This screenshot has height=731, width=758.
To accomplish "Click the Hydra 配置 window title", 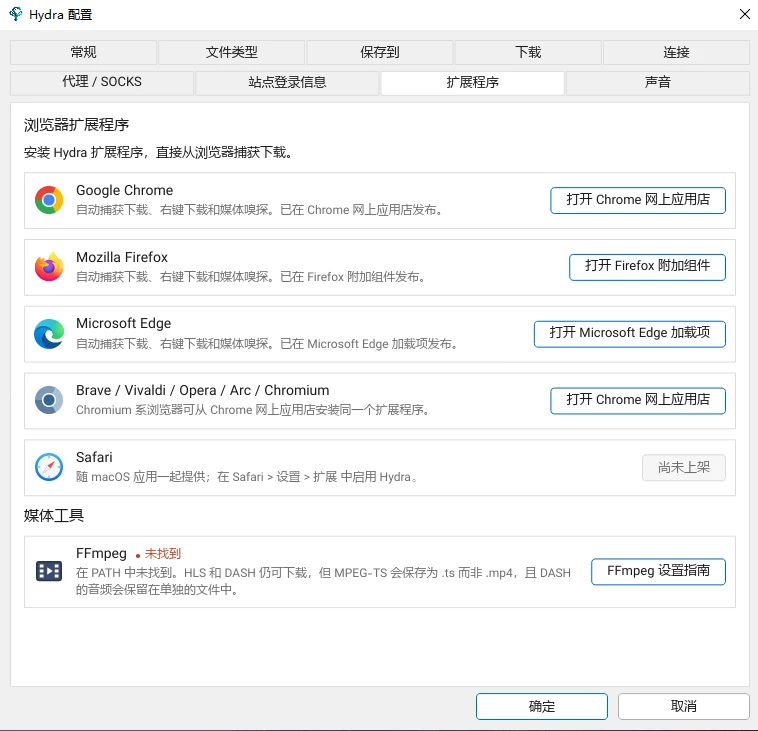I will [60, 15].
